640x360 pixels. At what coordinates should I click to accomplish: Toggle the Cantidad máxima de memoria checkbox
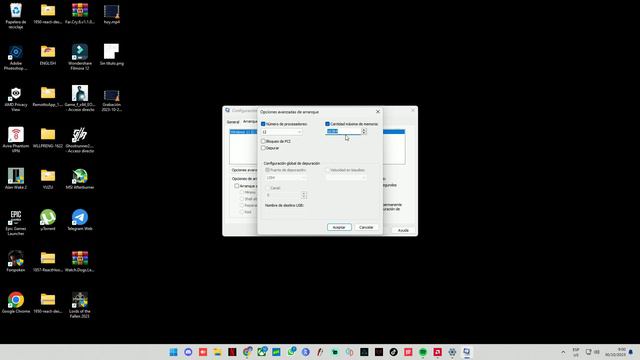[x=327, y=124]
